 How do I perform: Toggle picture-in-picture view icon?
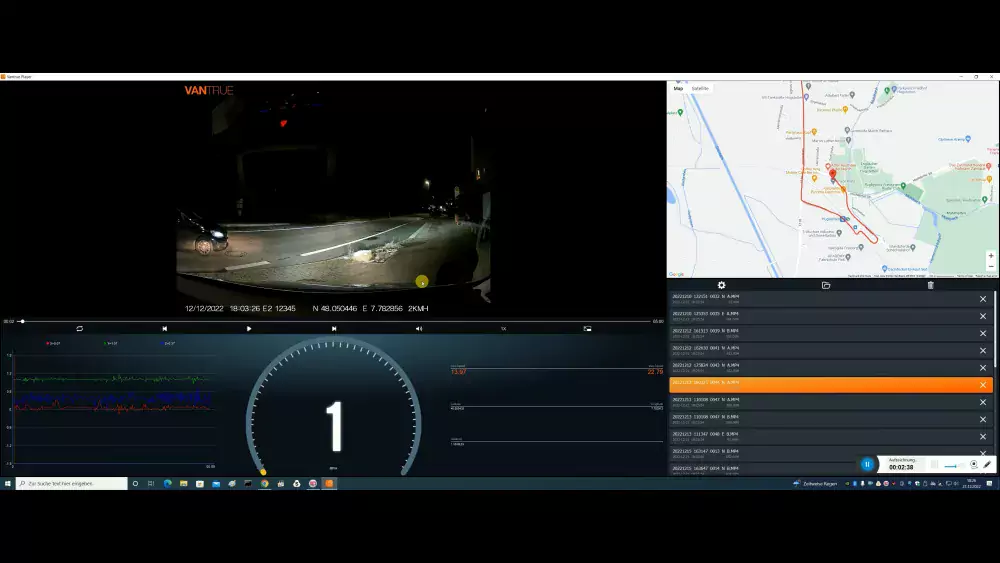[587, 329]
